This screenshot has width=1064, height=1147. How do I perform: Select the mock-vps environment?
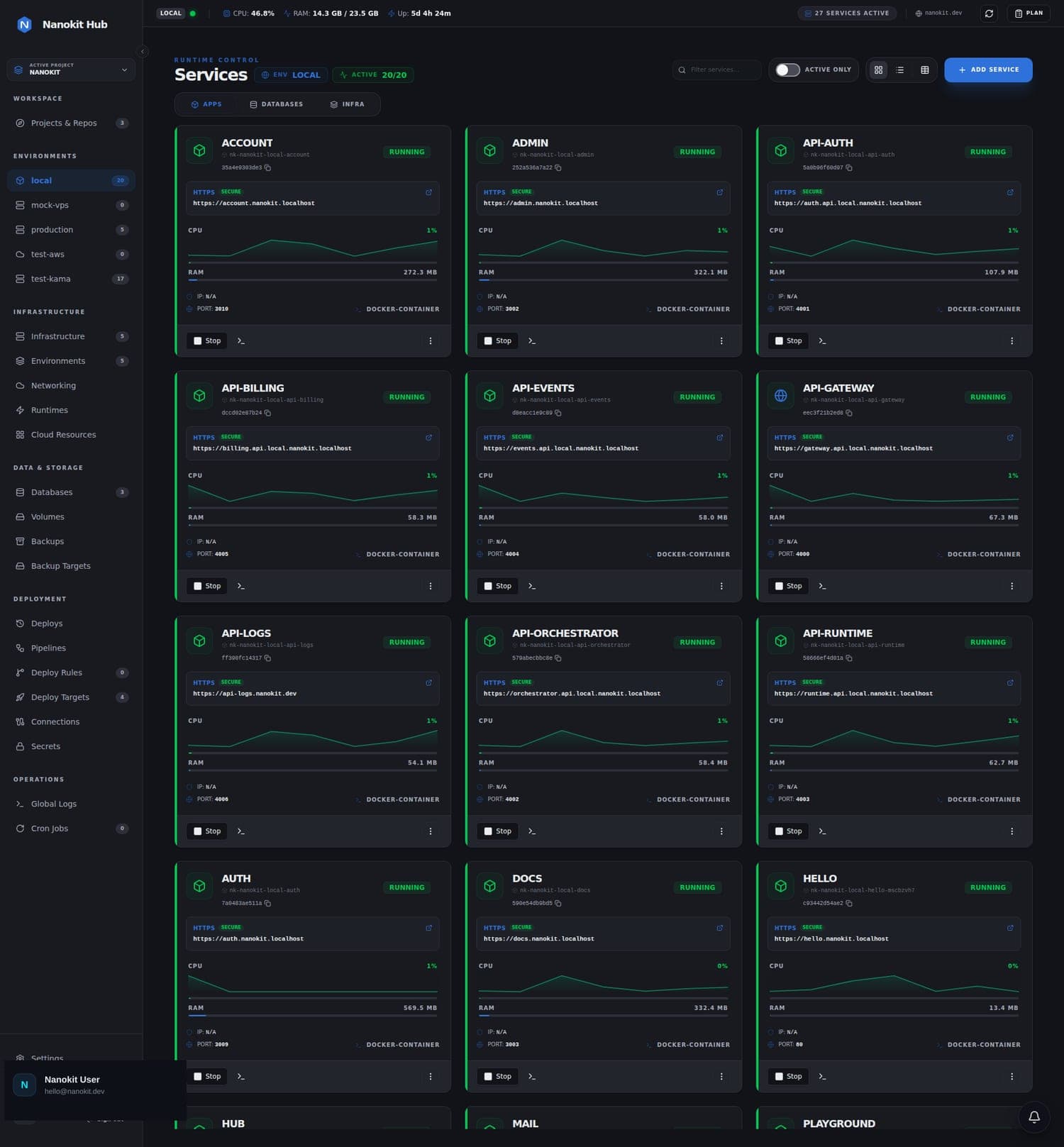(71, 206)
